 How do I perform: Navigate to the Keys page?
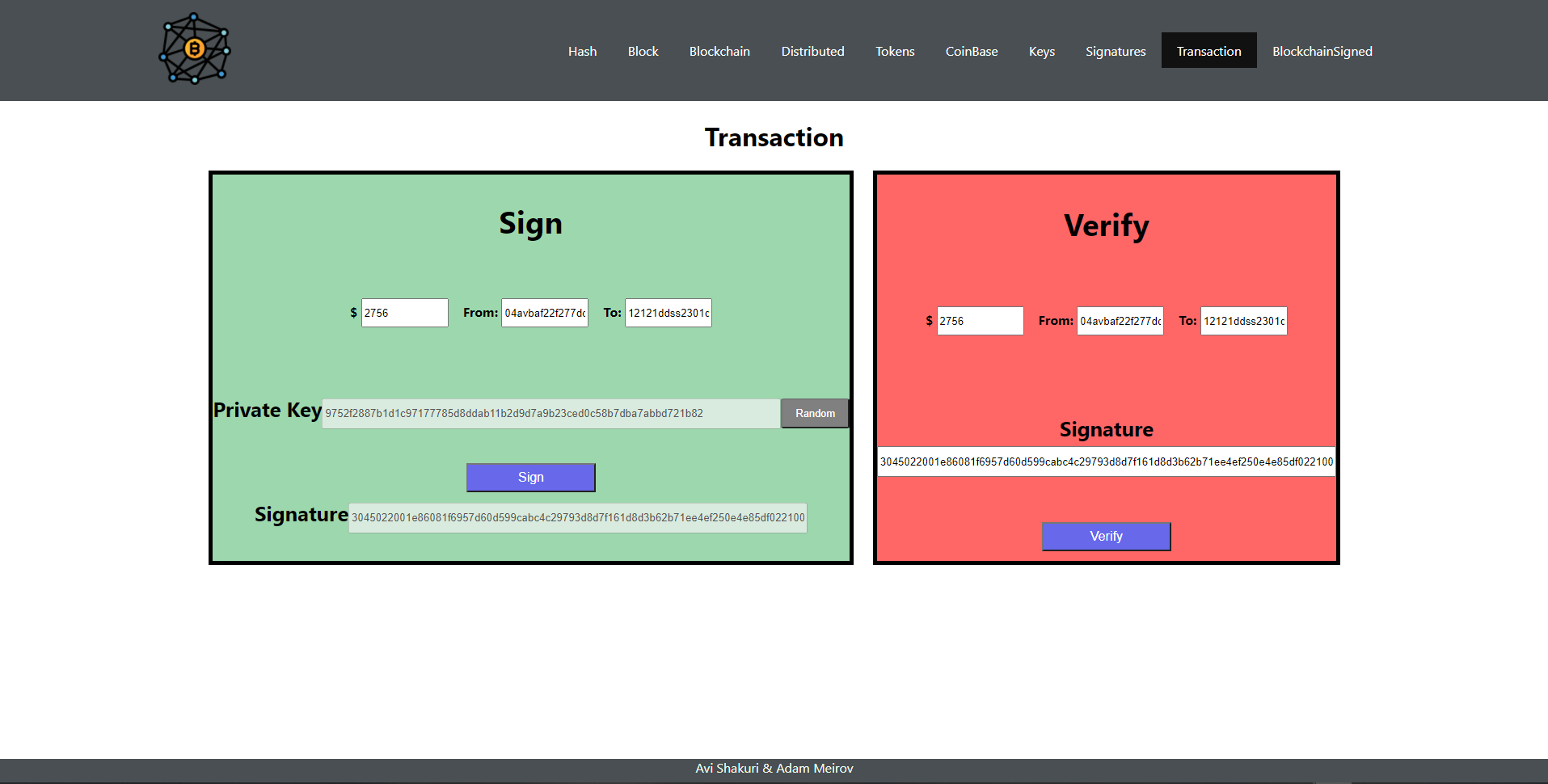tap(1041, 50)
